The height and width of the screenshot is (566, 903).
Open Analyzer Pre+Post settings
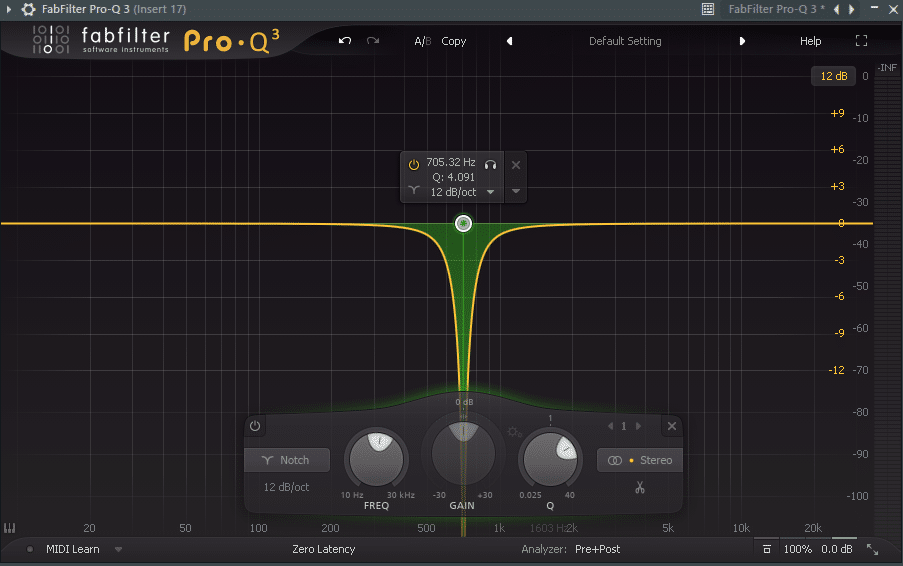597,549
